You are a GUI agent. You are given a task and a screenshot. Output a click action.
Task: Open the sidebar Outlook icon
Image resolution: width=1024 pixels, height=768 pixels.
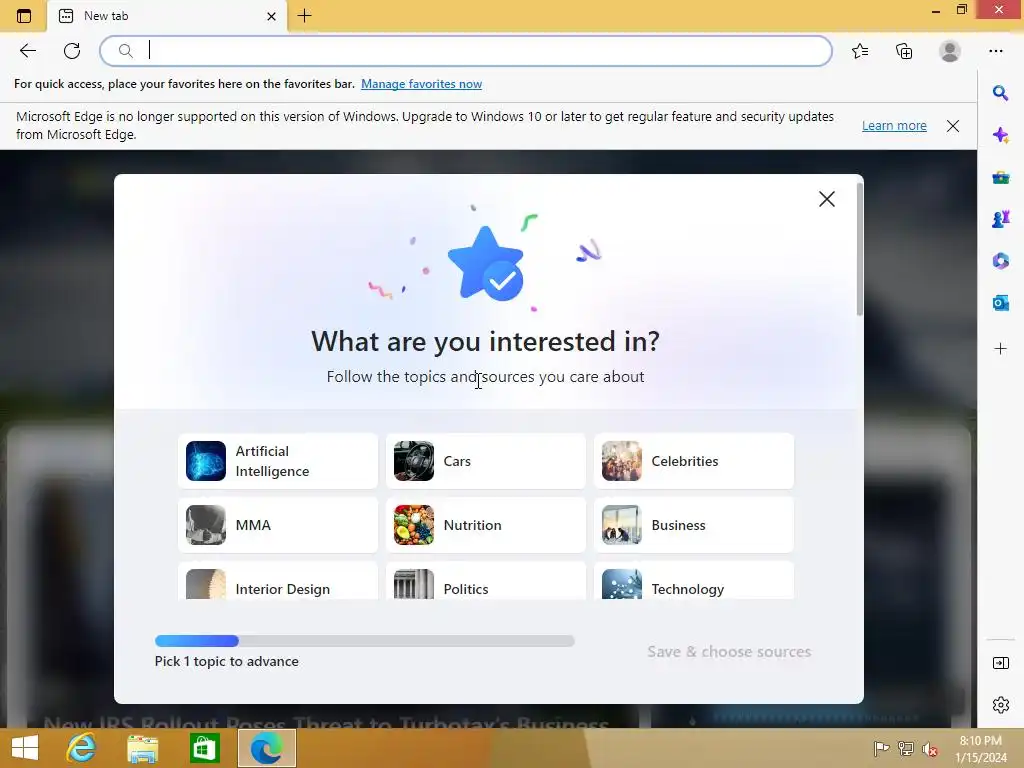(1000, 302)
